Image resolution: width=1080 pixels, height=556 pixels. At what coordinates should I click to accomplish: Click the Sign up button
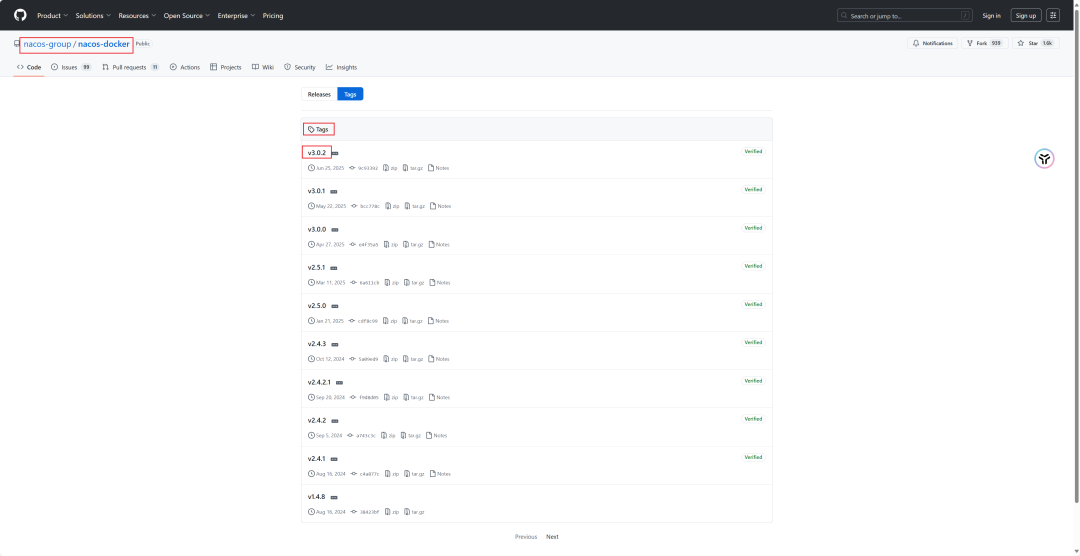(x=1026, y=15)
